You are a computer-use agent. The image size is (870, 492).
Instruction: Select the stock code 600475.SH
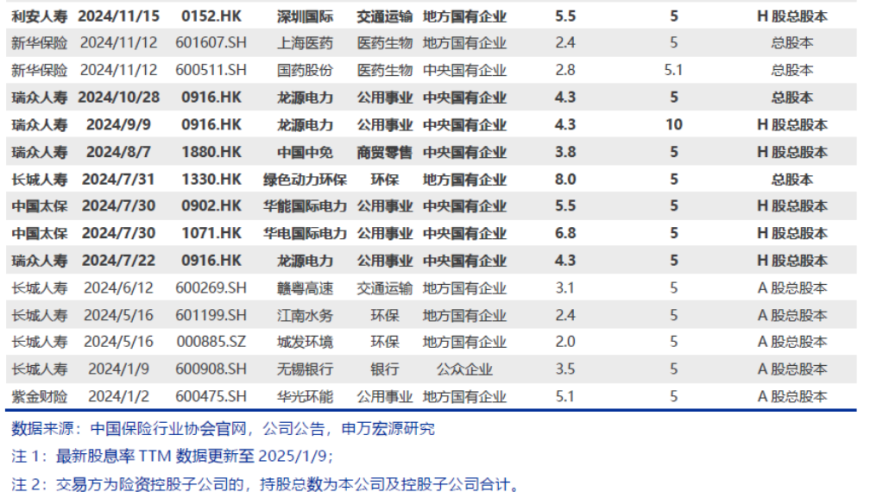click(211, 397)
